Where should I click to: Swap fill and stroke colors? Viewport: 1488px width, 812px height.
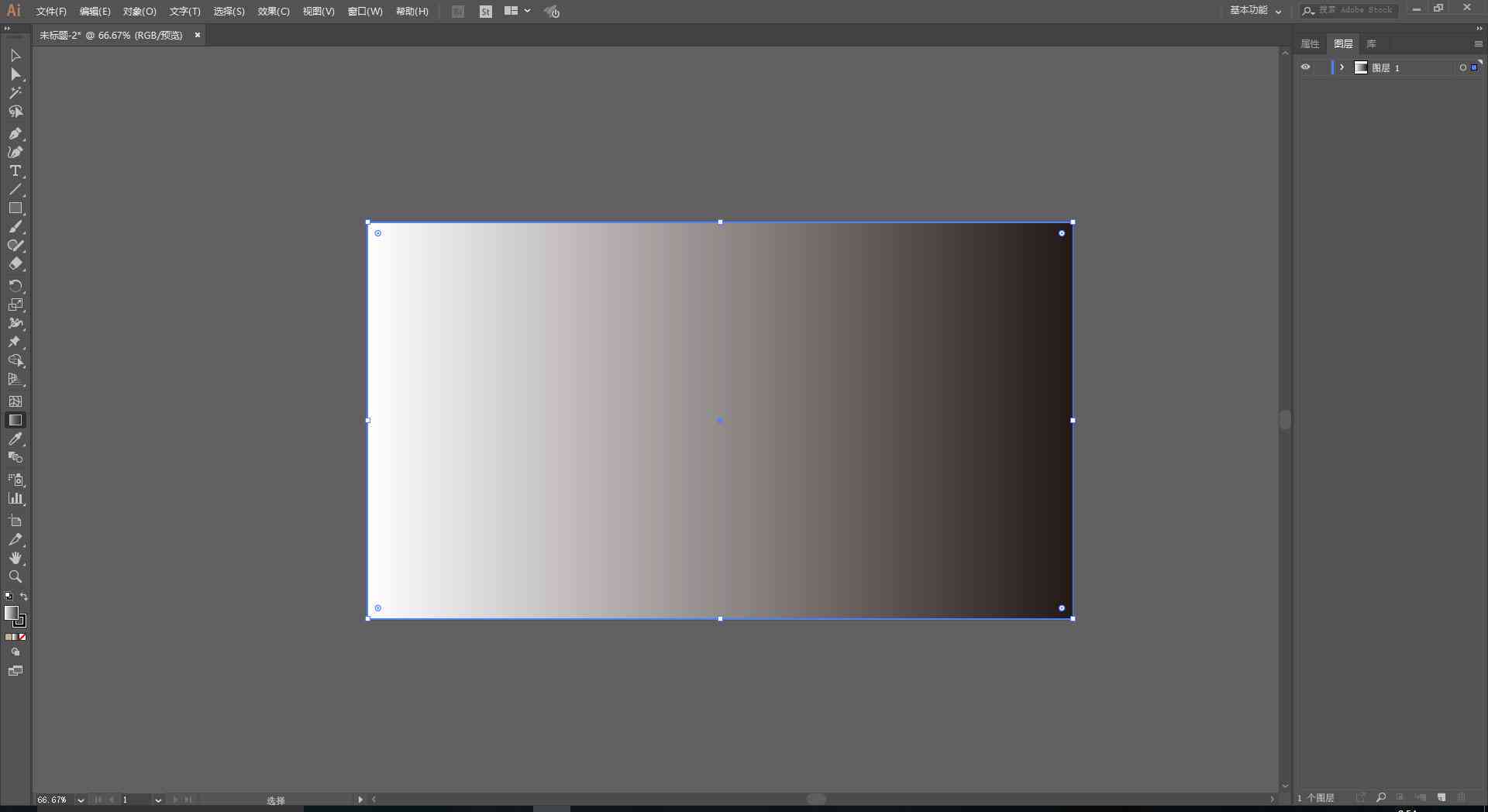tap(23, 597)
